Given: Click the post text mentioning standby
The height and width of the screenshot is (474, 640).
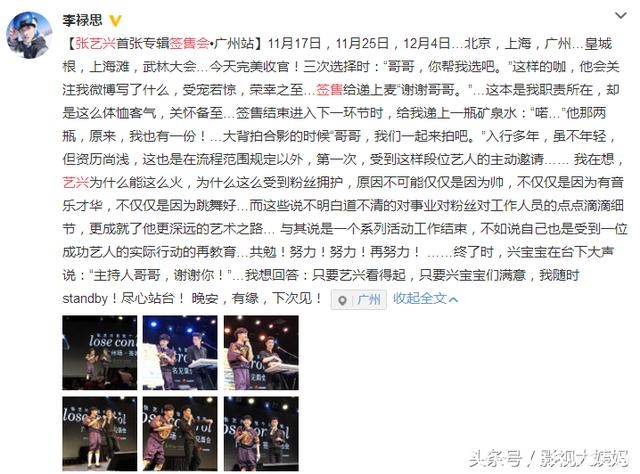Looking at the screenshot, I should click(192, 298).
